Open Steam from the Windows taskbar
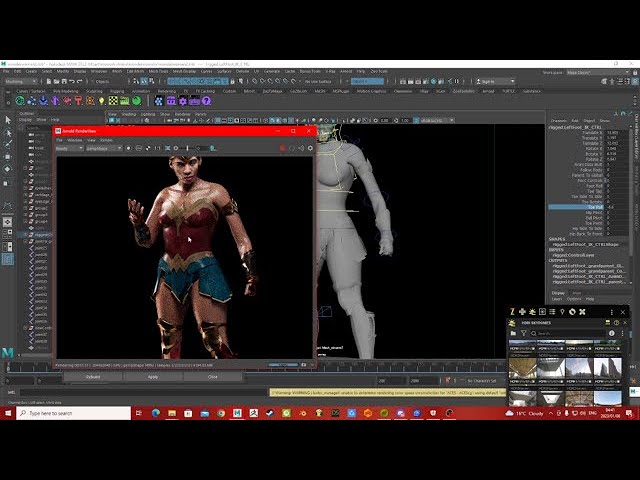Image resolution: width=640 pixels, height=480 pixels. point(270,413)
